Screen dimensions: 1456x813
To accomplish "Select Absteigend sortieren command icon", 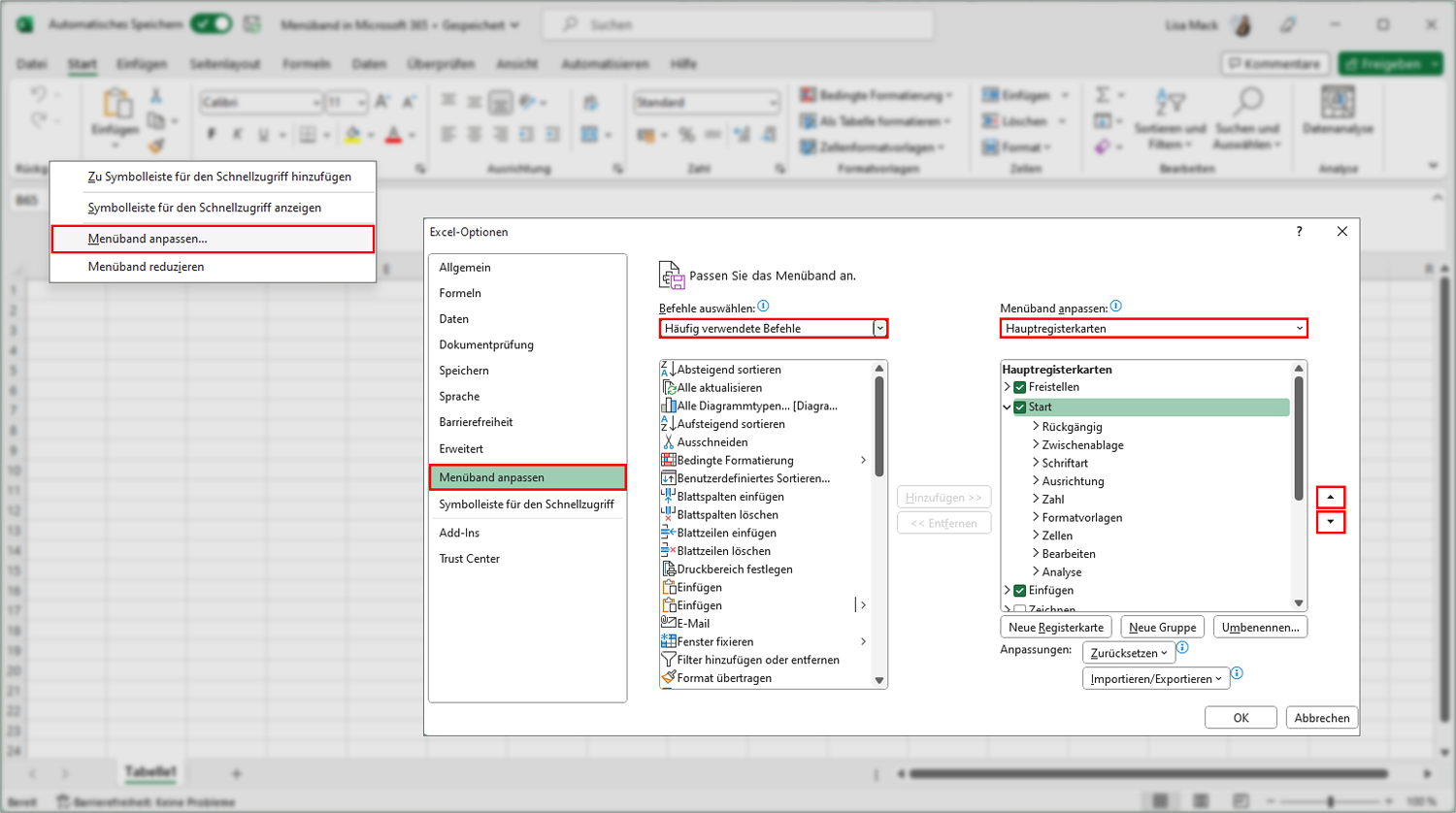I will click(668, 370).
